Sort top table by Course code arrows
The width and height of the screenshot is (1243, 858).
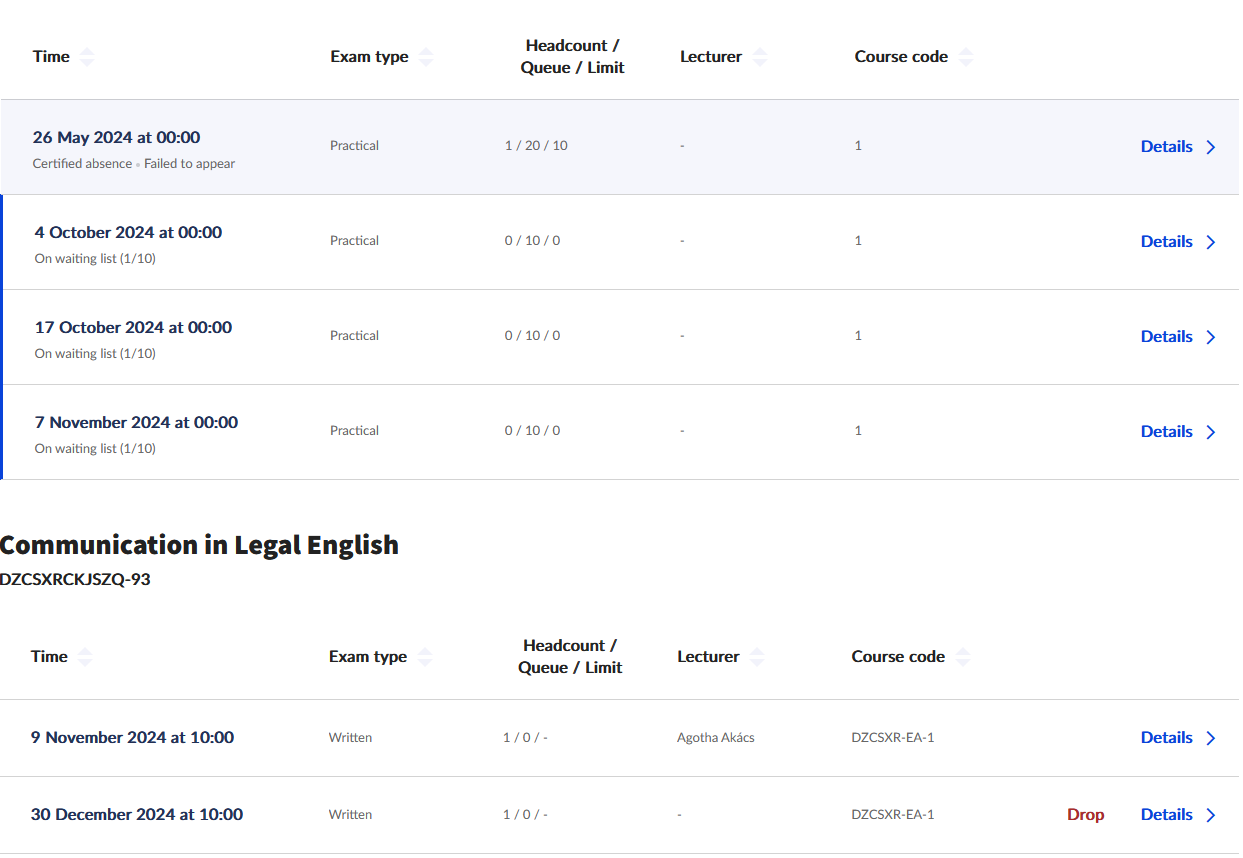pos(965,57)
